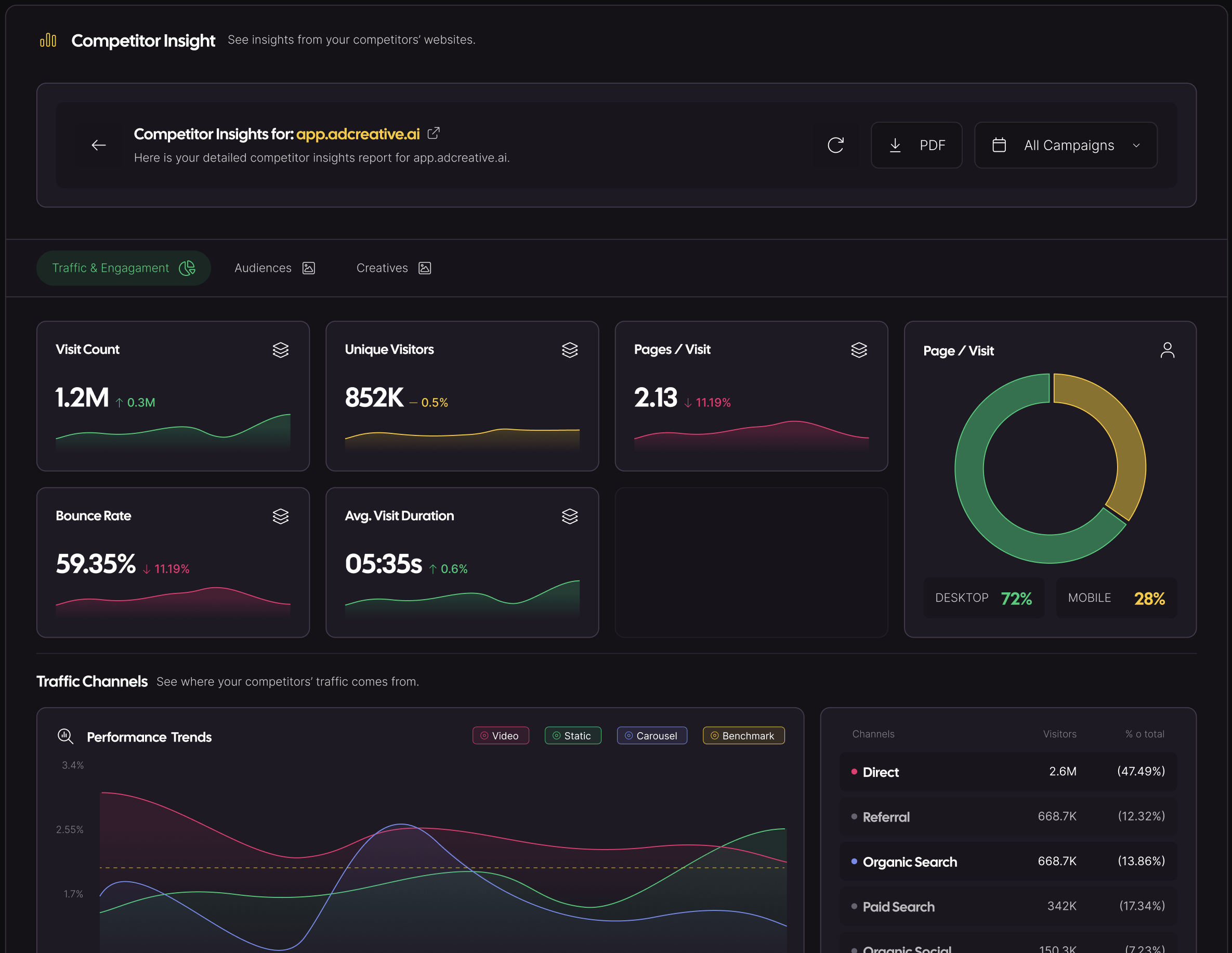Click the layers icon on Unique Visitors card

pos(570,350)
